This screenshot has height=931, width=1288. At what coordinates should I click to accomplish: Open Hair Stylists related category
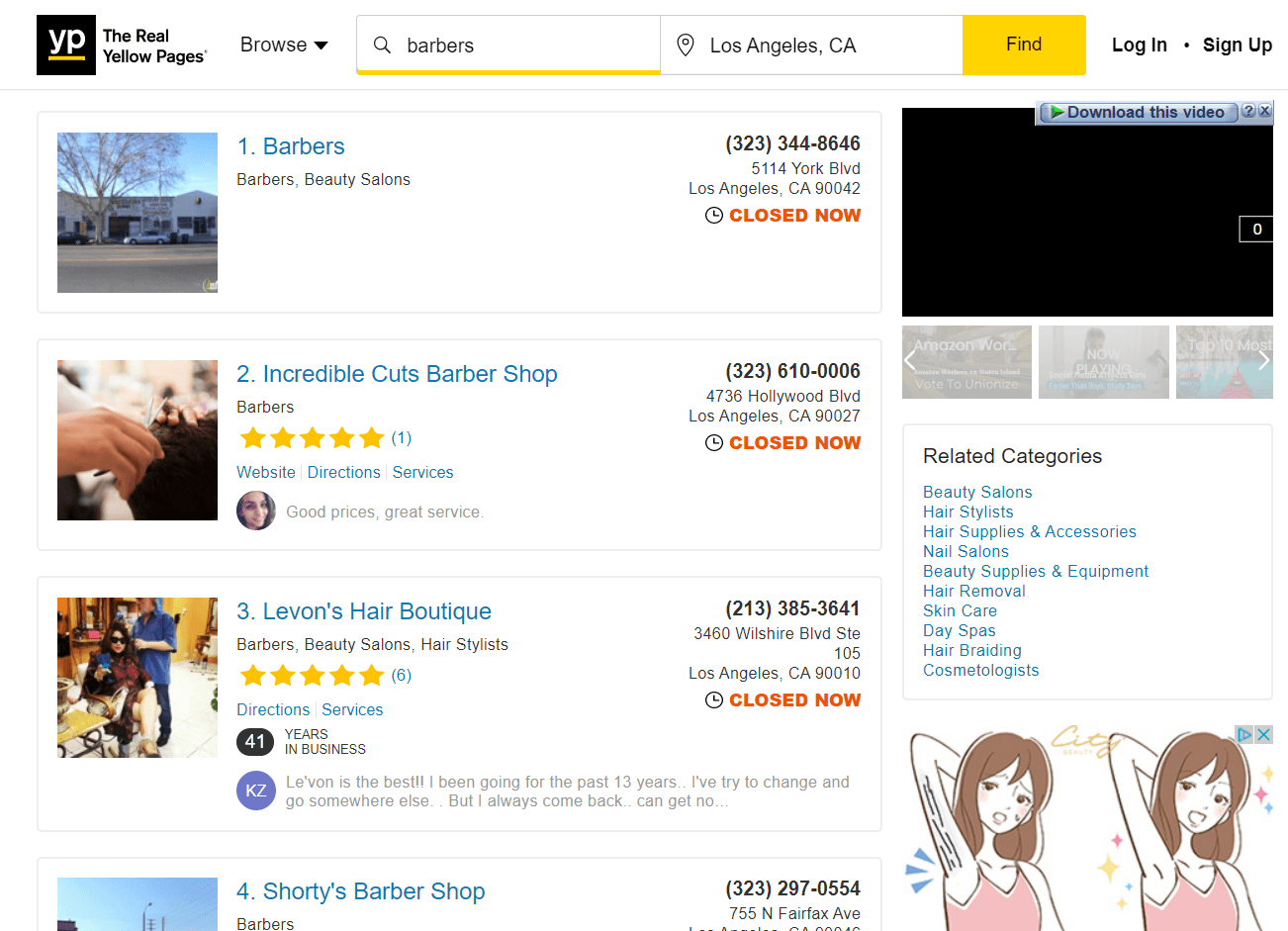click(968, 512)
